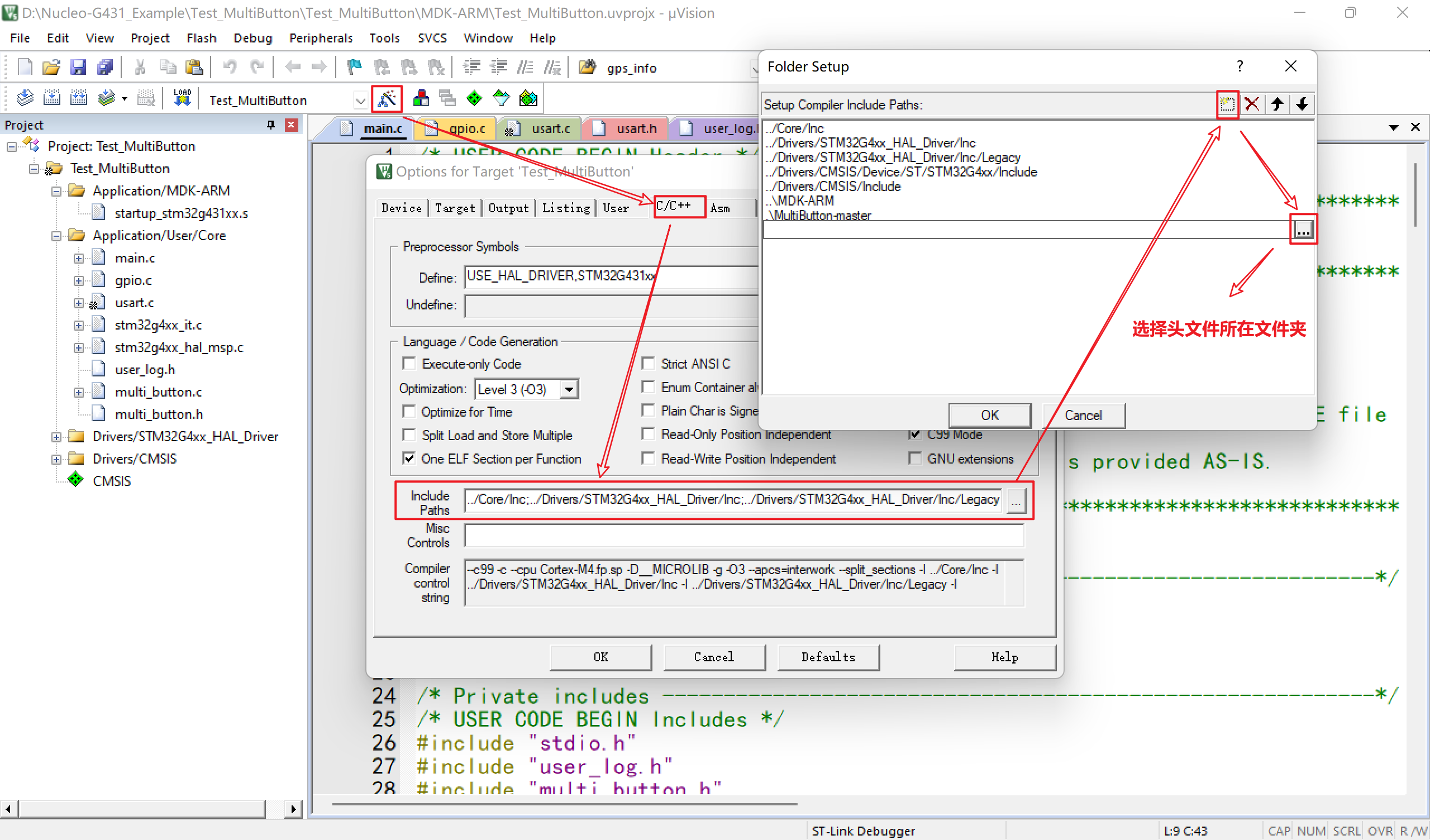Click the Open file toolbar icon
The width and height of the screenshot is (1430, 840).
pyautogui.click(x=51, y=67)
